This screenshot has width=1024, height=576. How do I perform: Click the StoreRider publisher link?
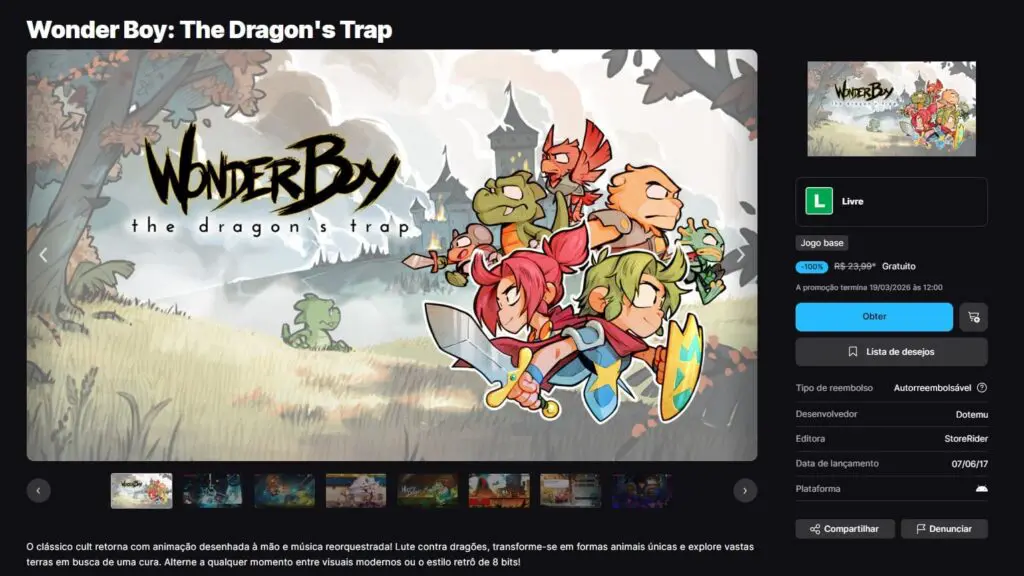click(x=966, y=439)
